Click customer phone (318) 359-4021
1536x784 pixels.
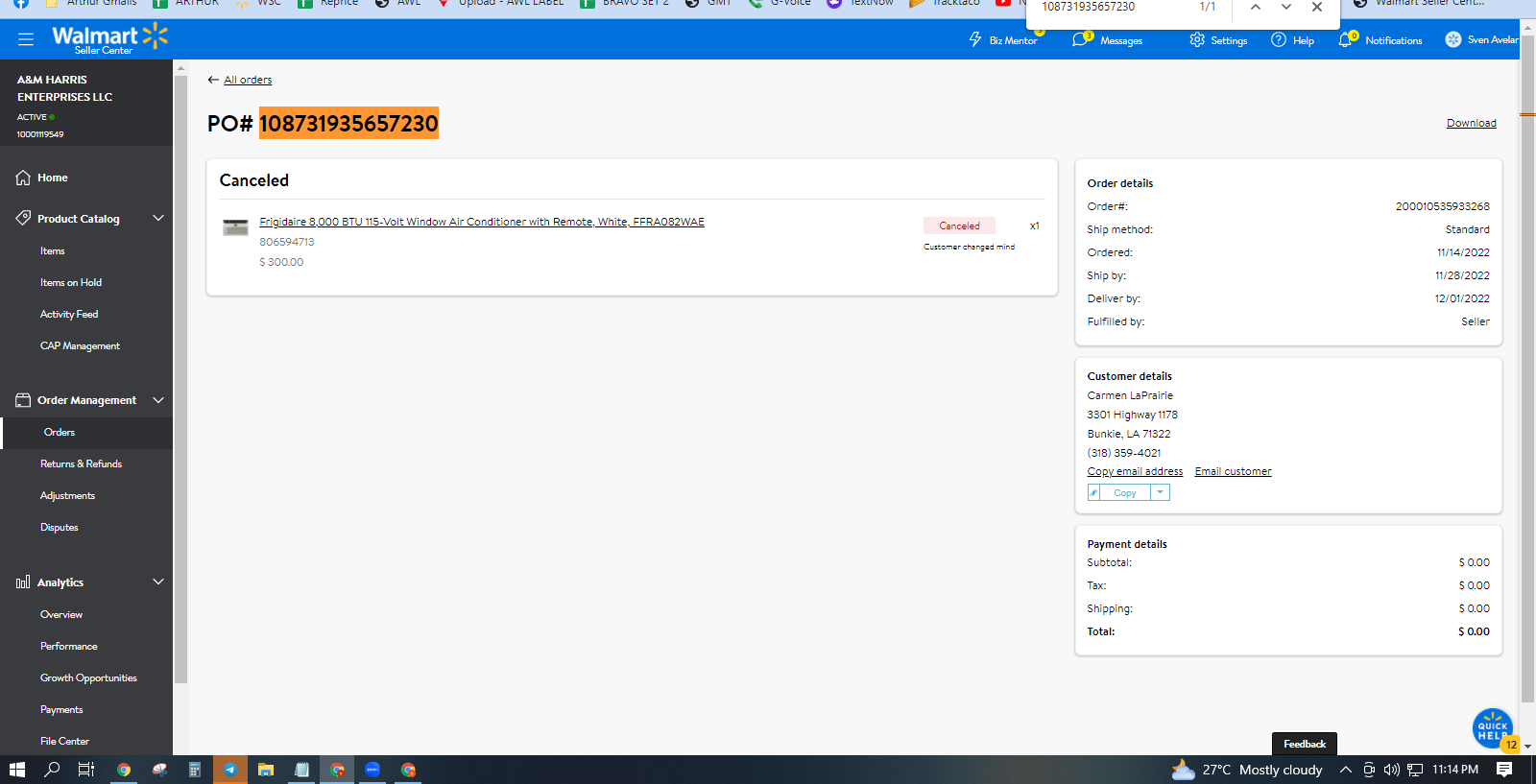[x=1124, y=453]
